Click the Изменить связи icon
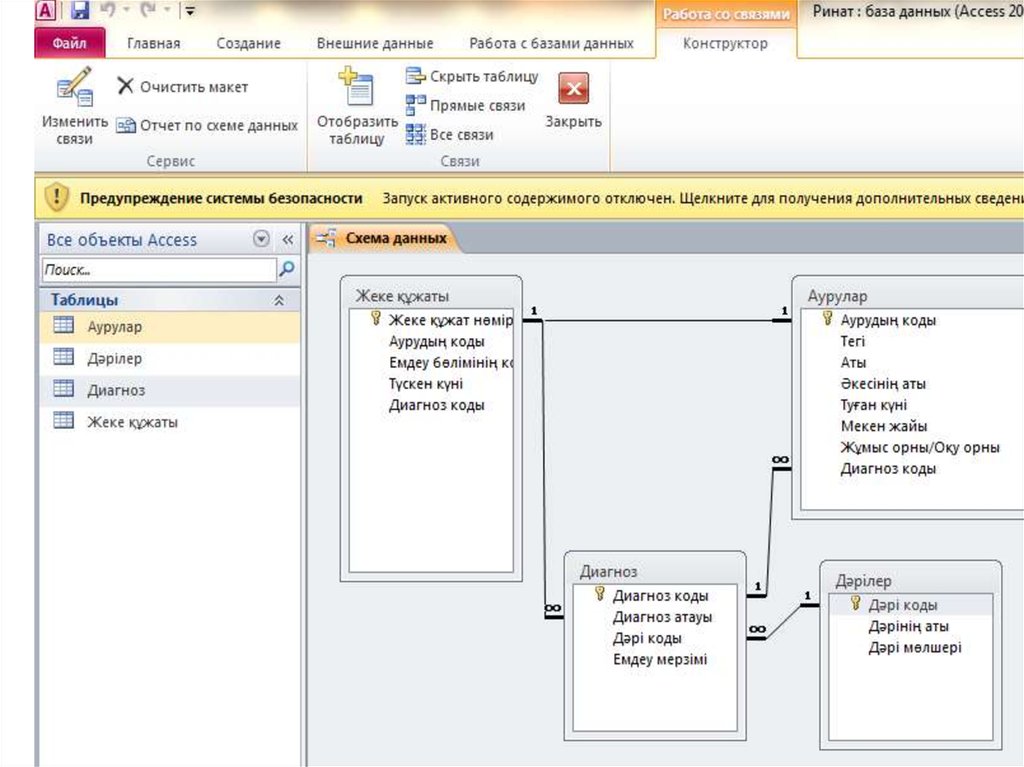1024x767 pixels. [x=74, y=90]
